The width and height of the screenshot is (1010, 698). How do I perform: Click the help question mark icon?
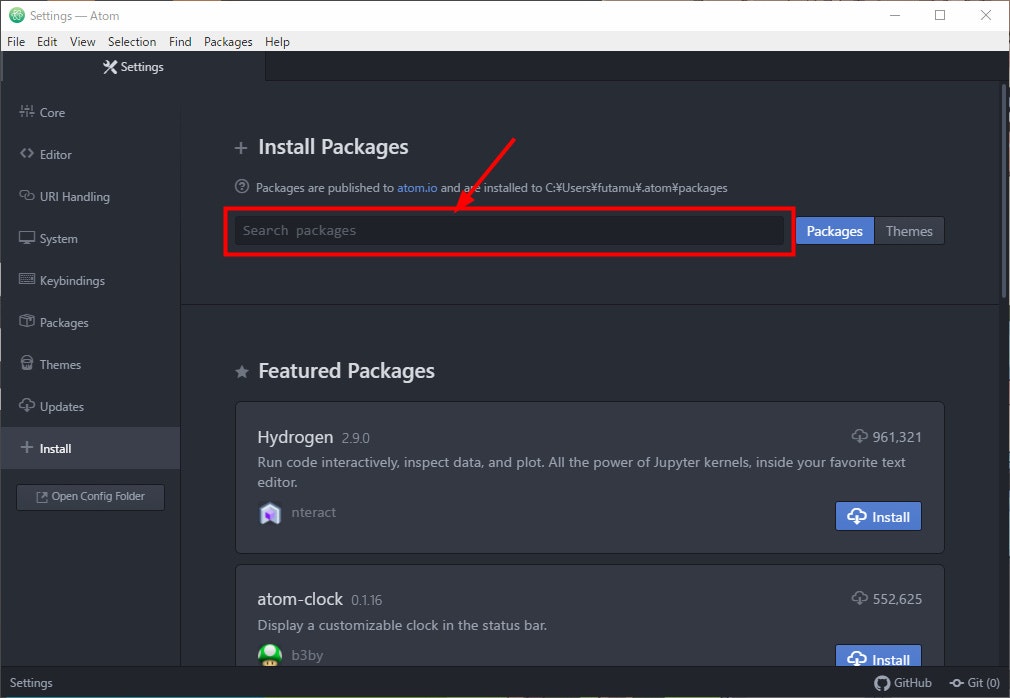(x=242, y=187)
